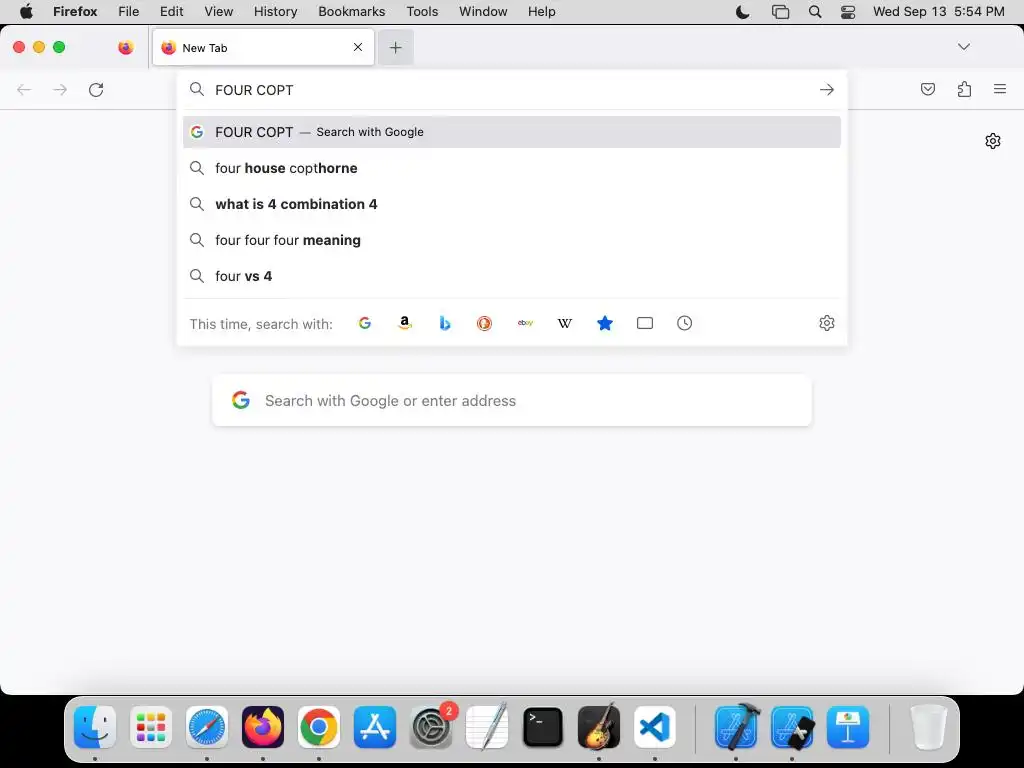
Task: Open Xcode from the Dock
Action: coord(737,727)
